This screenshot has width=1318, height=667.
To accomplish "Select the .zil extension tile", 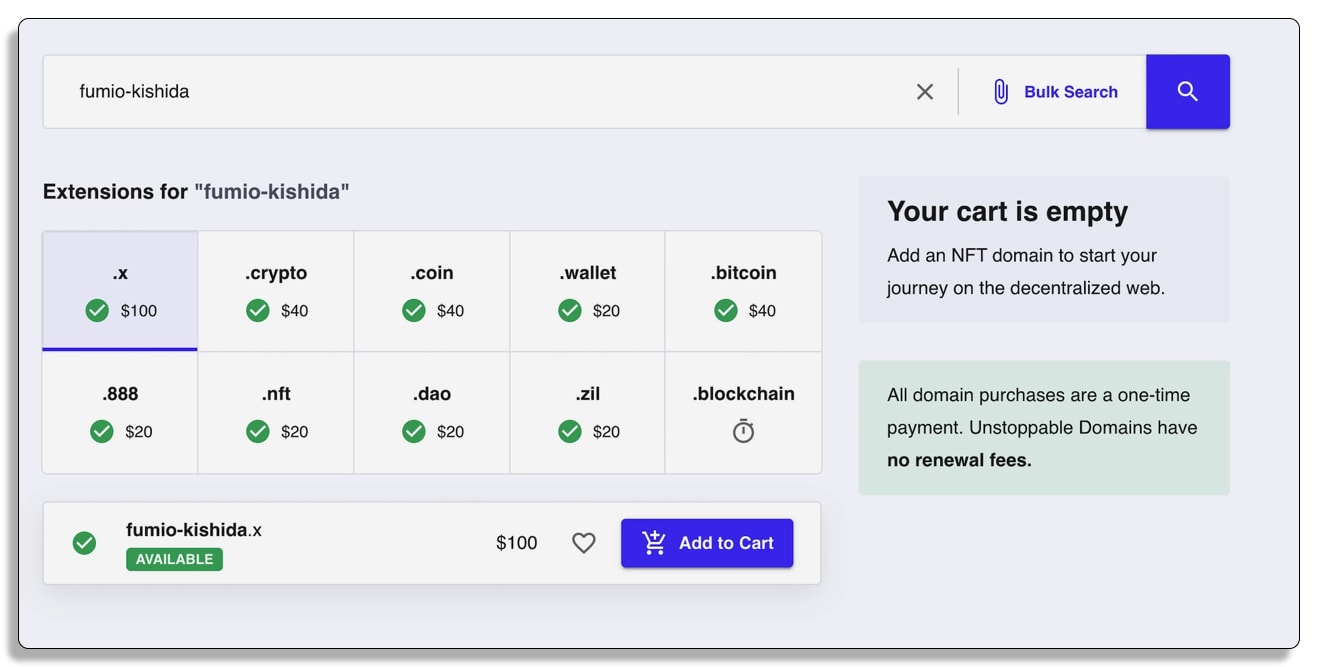I will [x=588, y=412].
